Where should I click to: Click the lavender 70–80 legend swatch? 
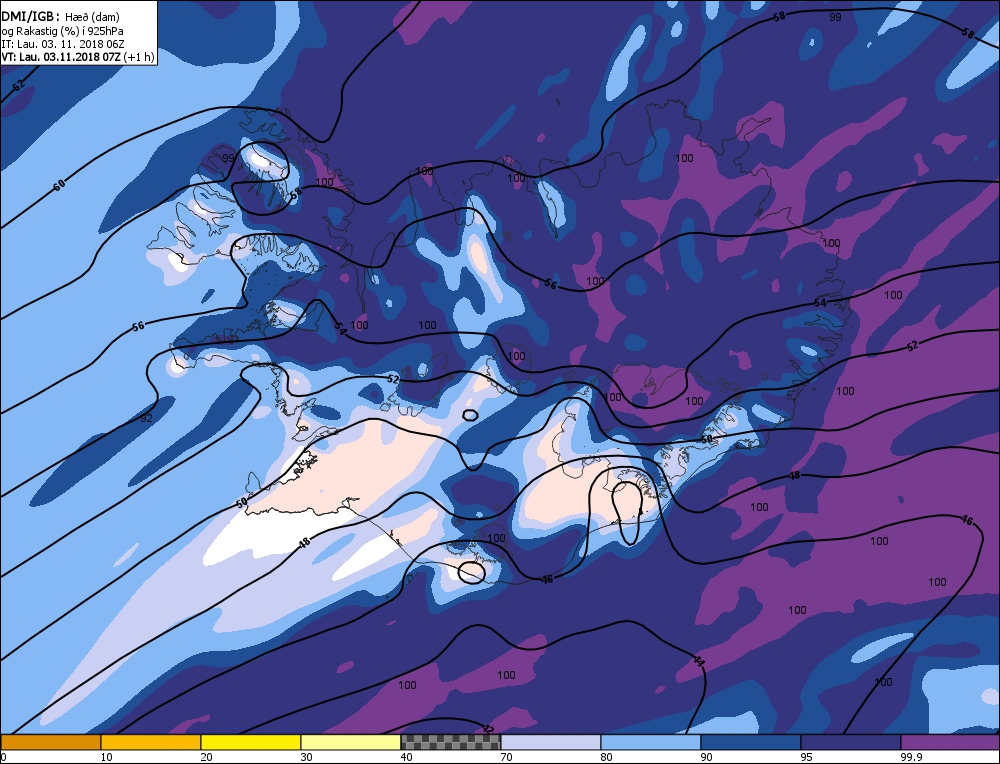pyautogui.click(x=551, y=742)
